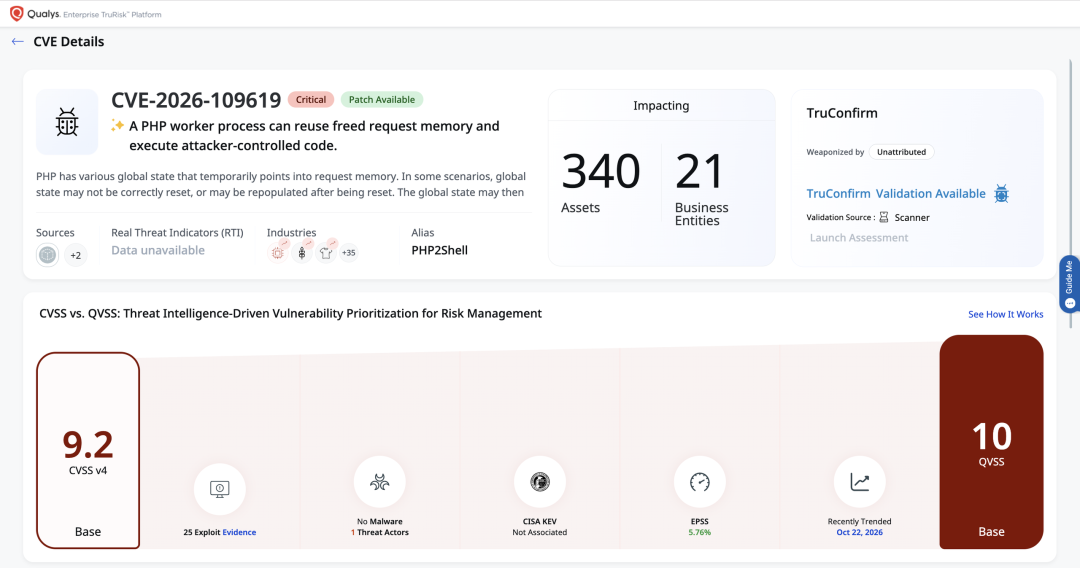This screenshot has width=1080, height=568.
Task: Click Launch Assessment
Action: coord(859,238)
